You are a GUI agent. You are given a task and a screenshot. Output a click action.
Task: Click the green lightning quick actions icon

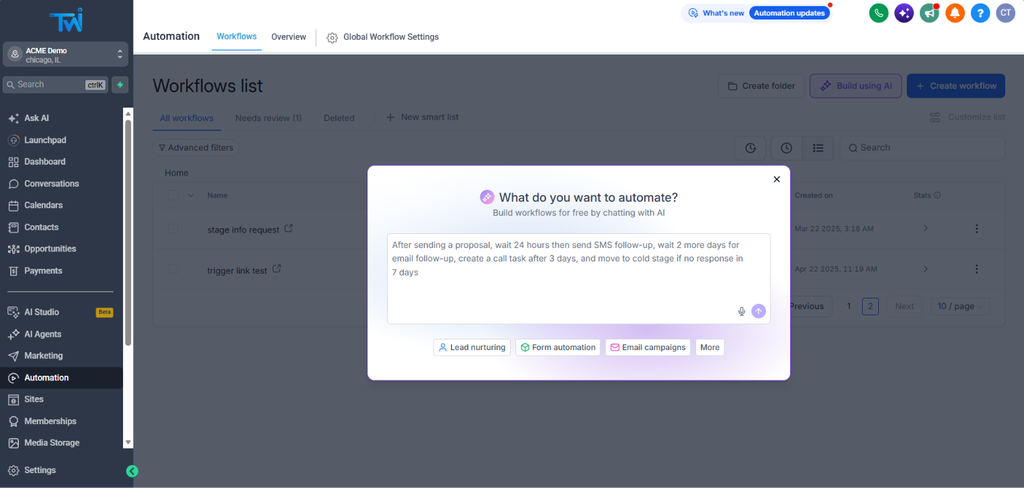point(120,85)
